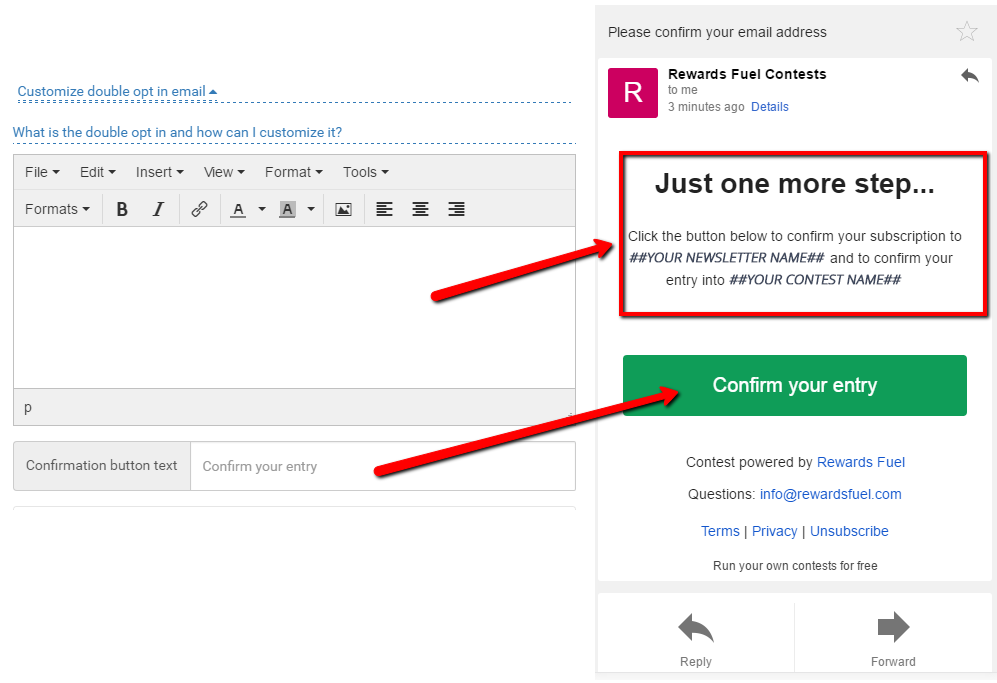The height and width of the screenshot is (683, 997).
Task: Open the background color dropdown arrow
Action: (311, 209)
